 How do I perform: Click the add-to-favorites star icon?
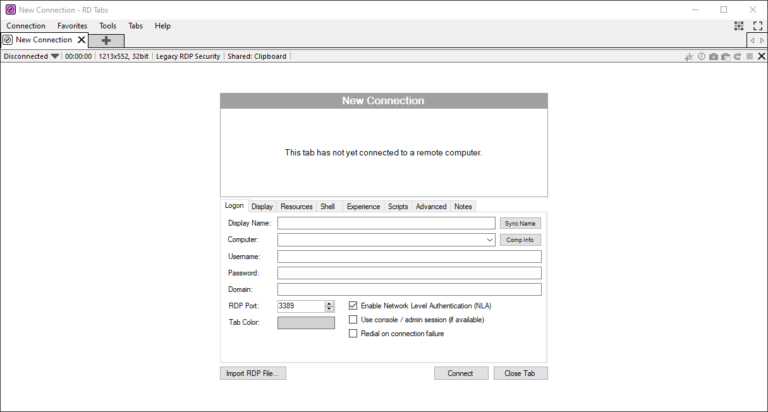pos(688,57)
